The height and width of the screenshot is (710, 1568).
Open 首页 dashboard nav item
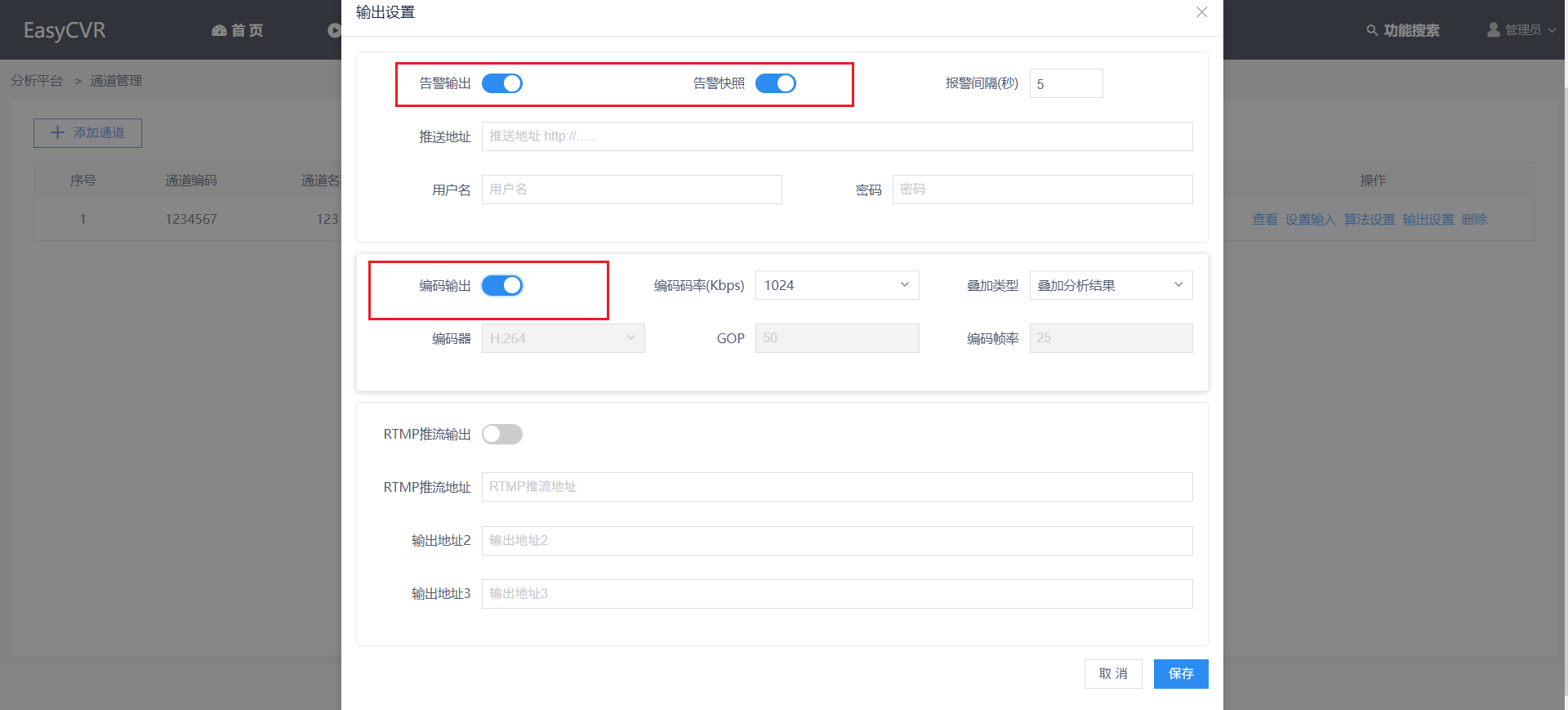[x=238, y=30]
